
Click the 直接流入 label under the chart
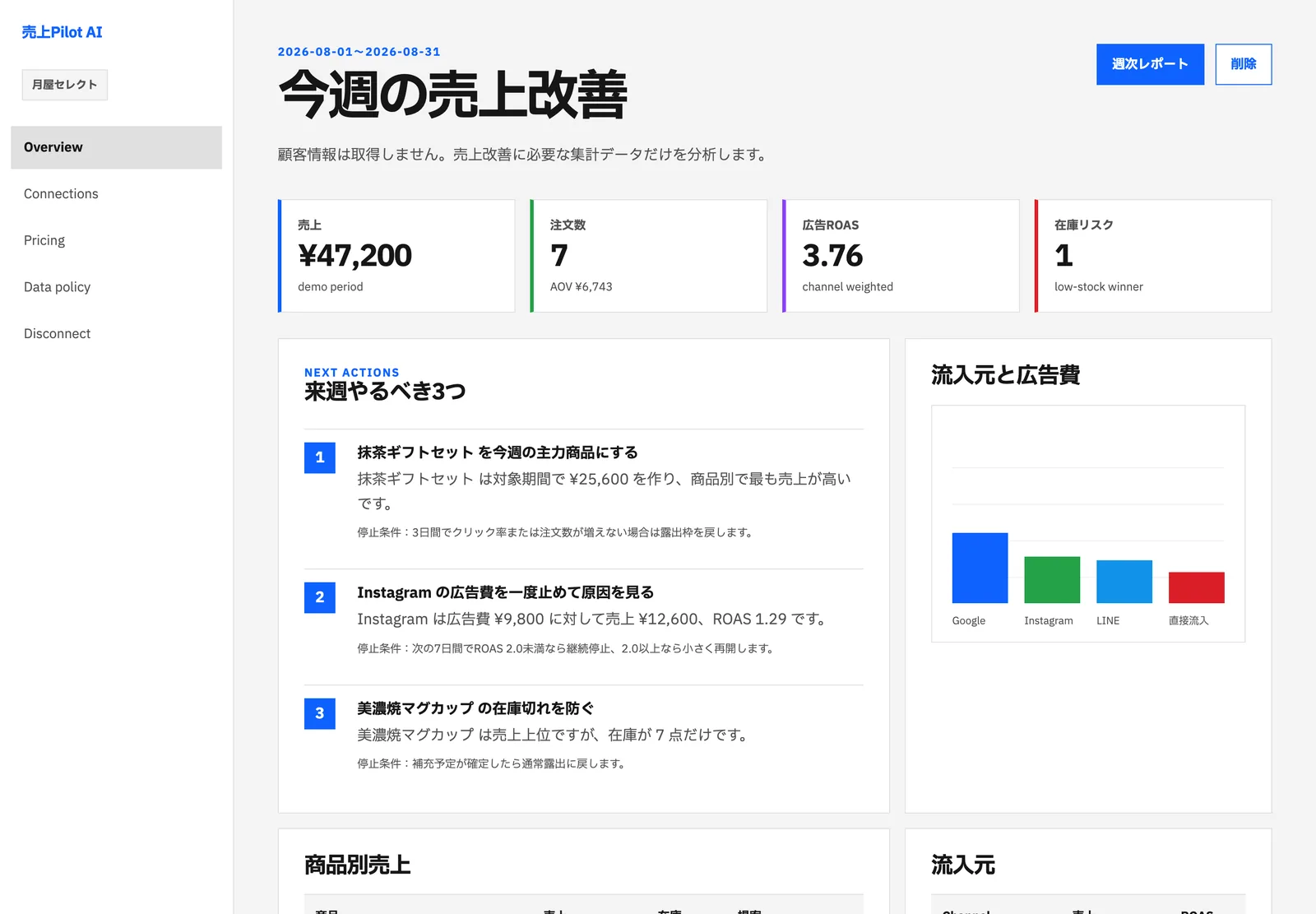click(x=1189, y=621)
